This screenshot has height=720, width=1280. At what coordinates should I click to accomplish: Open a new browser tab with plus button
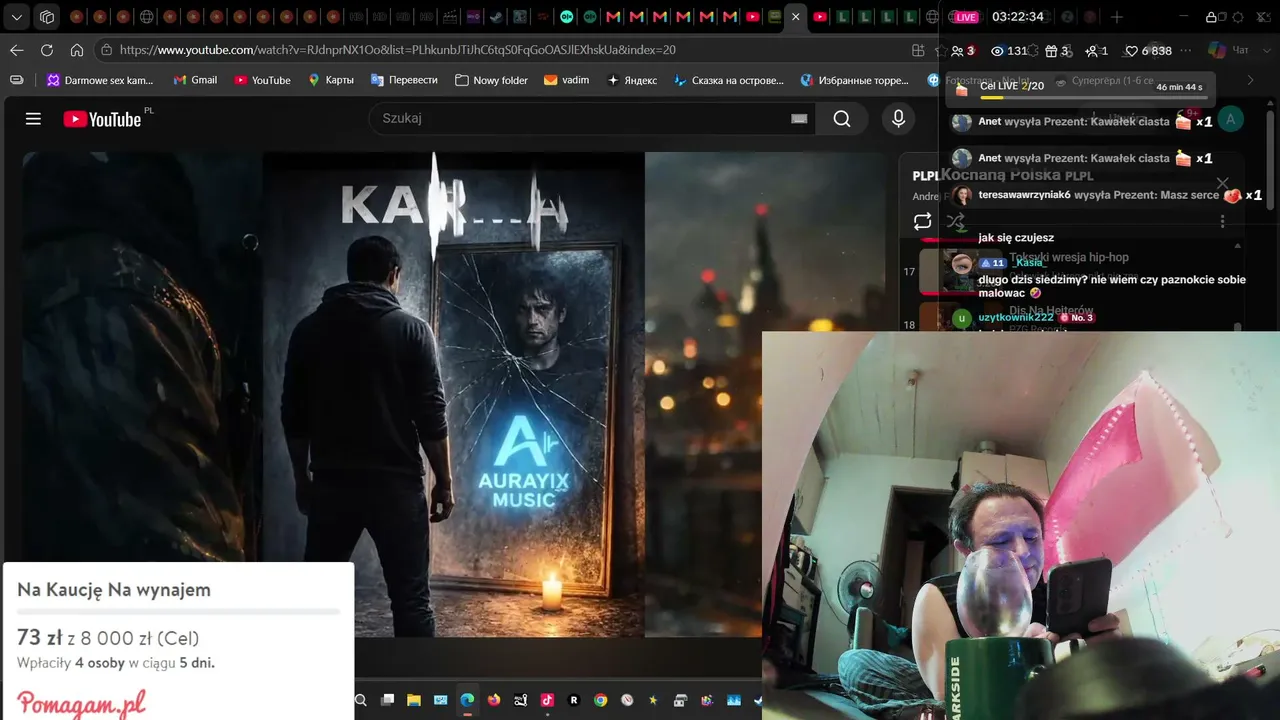pyautogui.click(x=1117, y=17)
